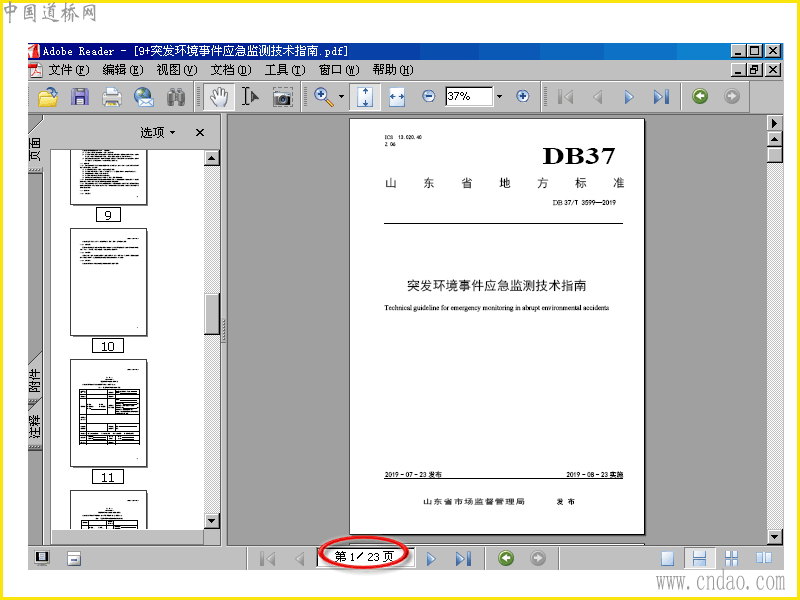Toggle Continuous page layout in status bar
This screenshot has height=600, width=800.
point(699,558)
